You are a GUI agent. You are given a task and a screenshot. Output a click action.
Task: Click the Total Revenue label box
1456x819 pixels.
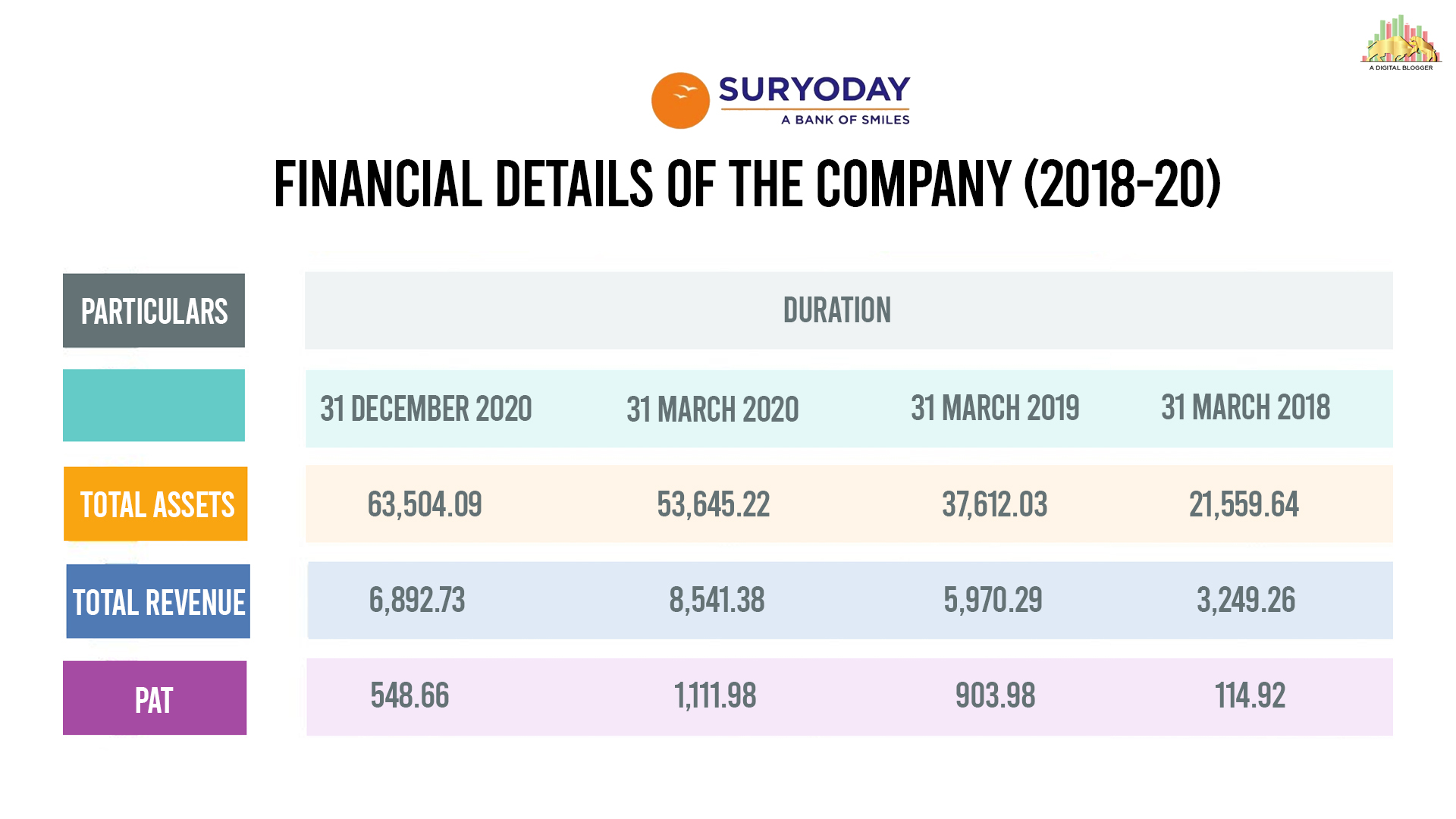coord(158,601)
